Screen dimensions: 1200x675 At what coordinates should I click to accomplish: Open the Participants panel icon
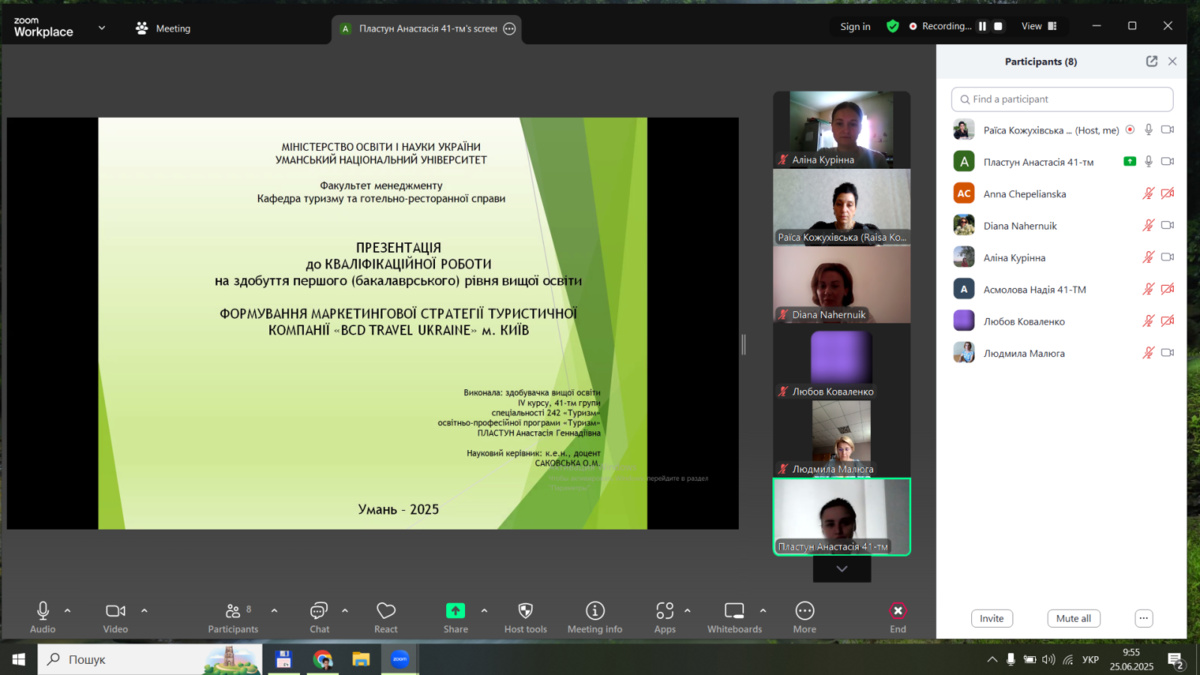tap(233, 610)
